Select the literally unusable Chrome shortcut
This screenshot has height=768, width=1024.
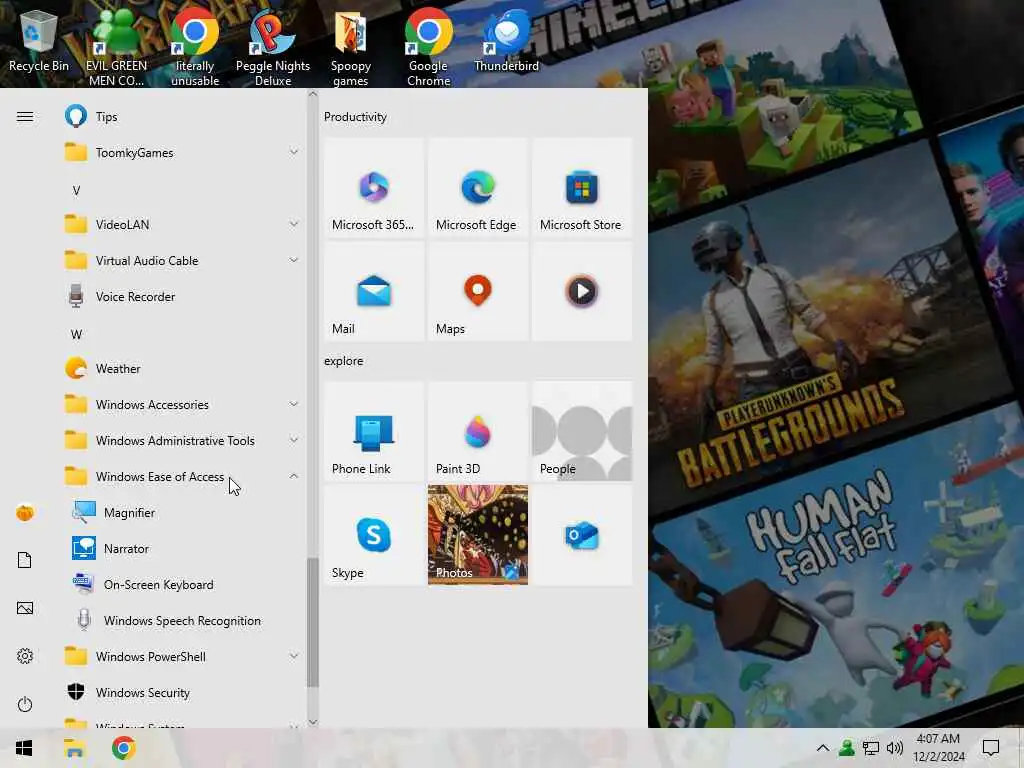195,46
